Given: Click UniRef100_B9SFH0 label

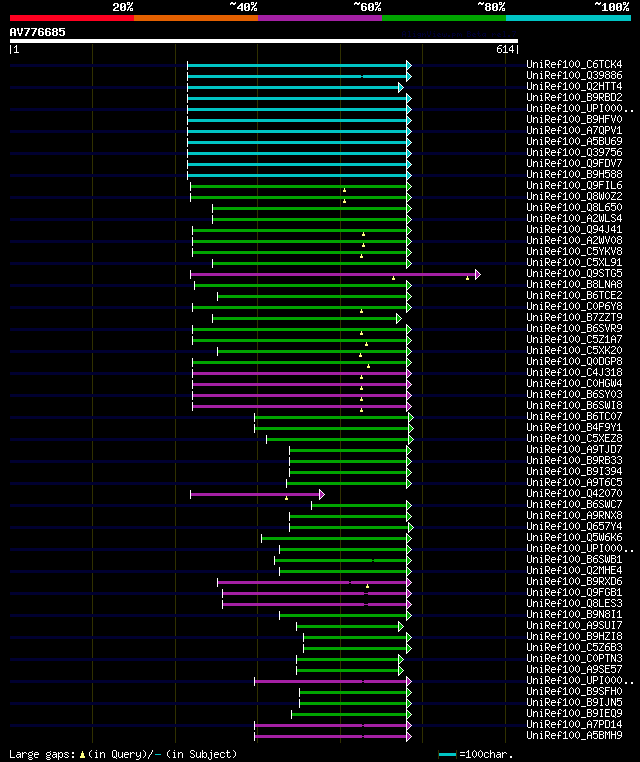Looking at the screenshot, I should pos(574,692).
